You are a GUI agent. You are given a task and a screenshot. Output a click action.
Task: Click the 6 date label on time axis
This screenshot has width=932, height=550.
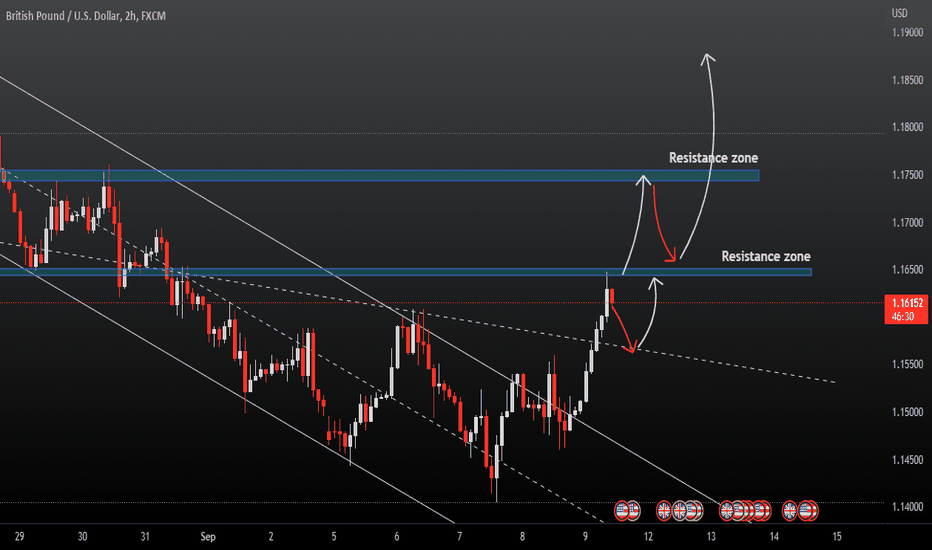click(396, 536)
